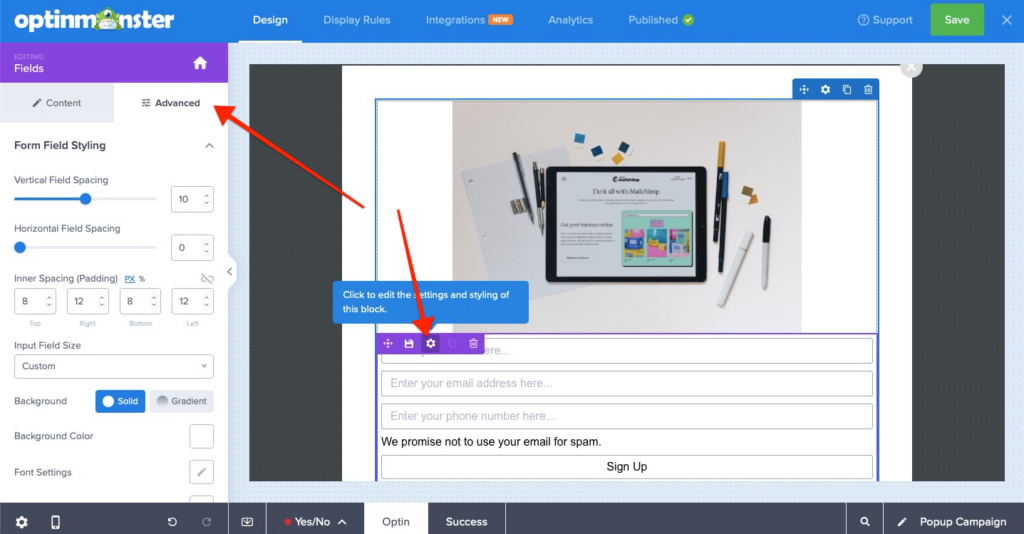
Task: Close the builder with the top-right X
Action: [1006, 20]
